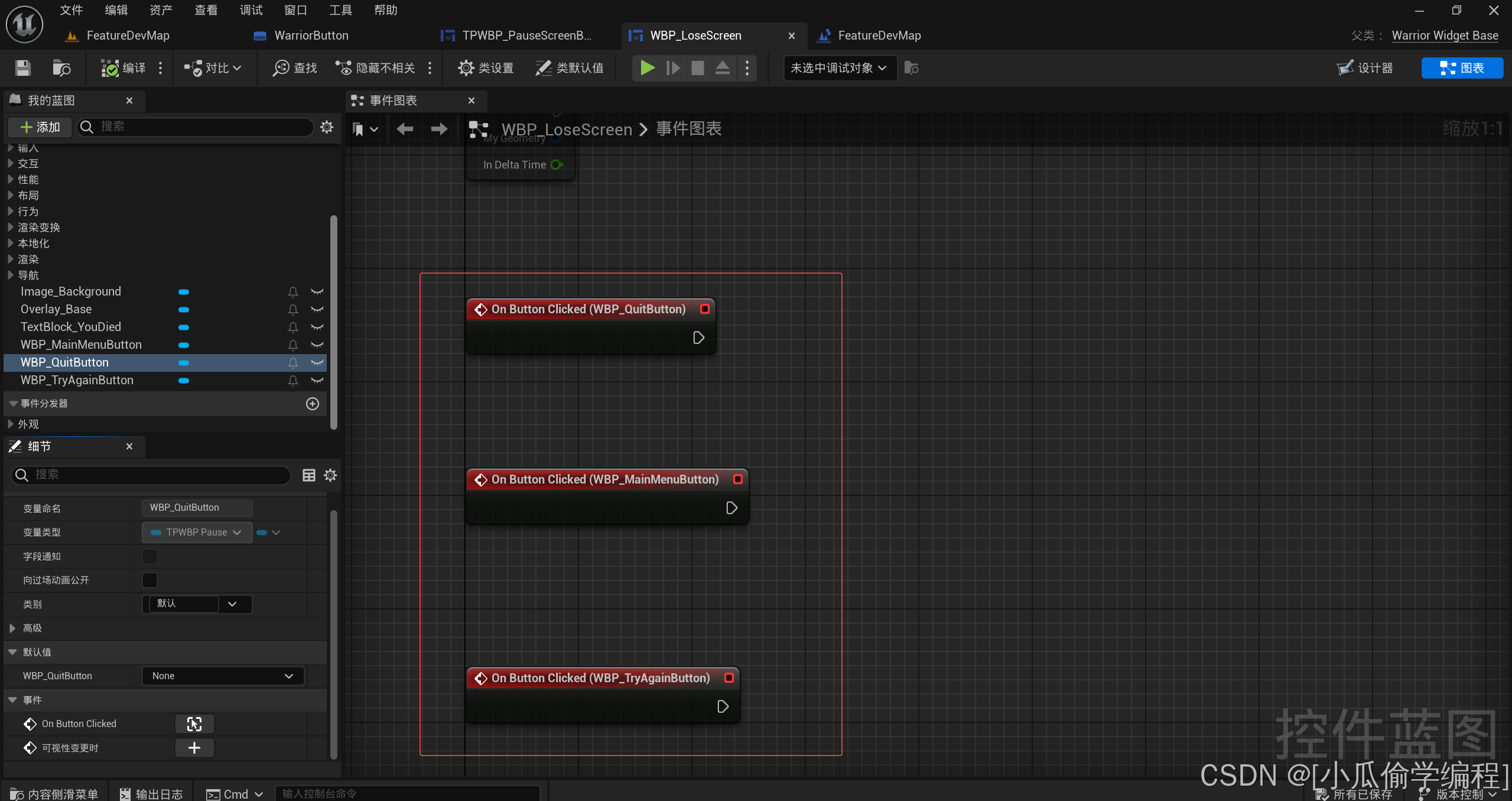This screenshot has width=1512, height=801.
Task: Open Content Drawer (内容侧滑菜单)
Action: coord(54,794)
